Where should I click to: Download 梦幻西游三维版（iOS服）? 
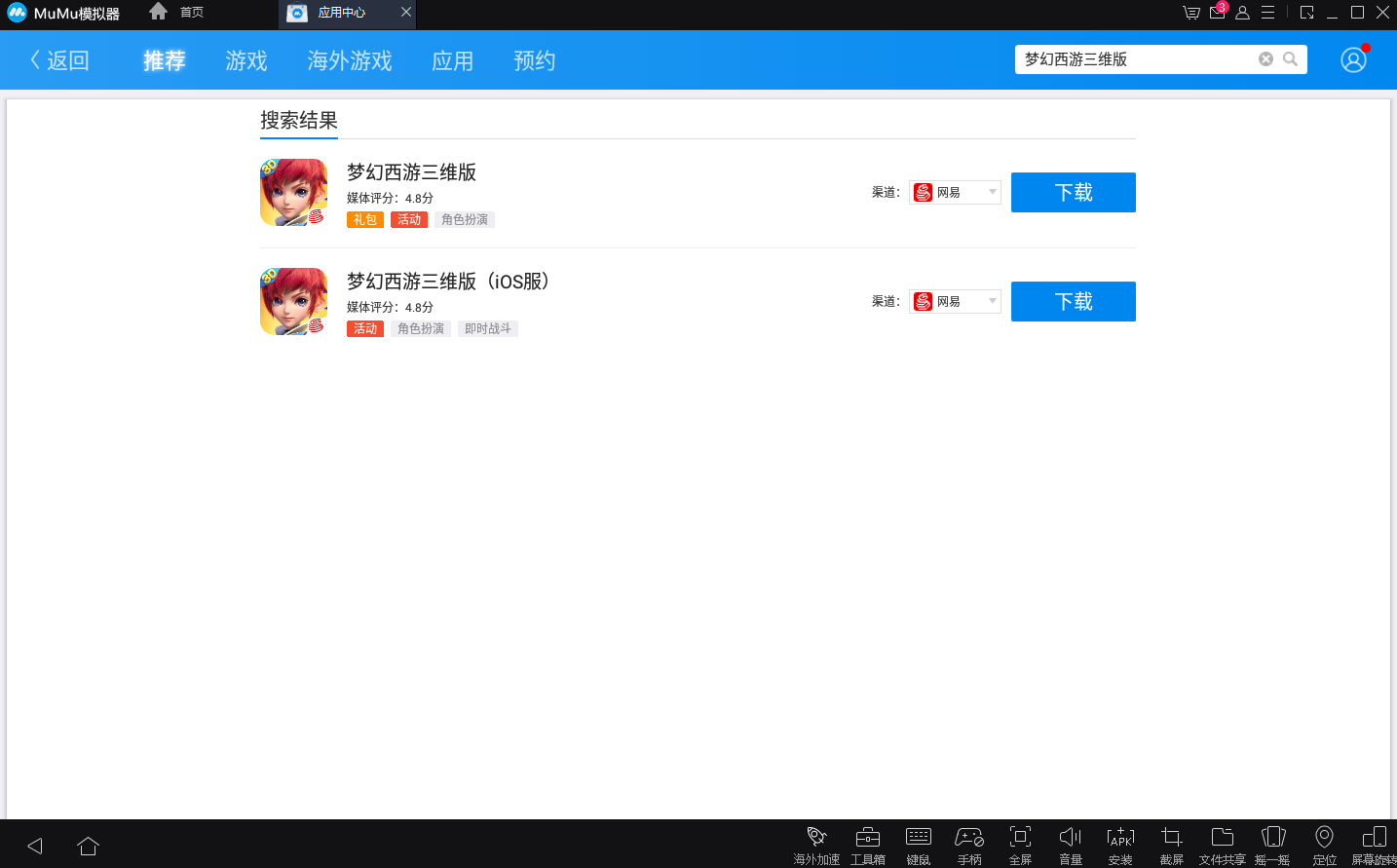pos(1074,301)
